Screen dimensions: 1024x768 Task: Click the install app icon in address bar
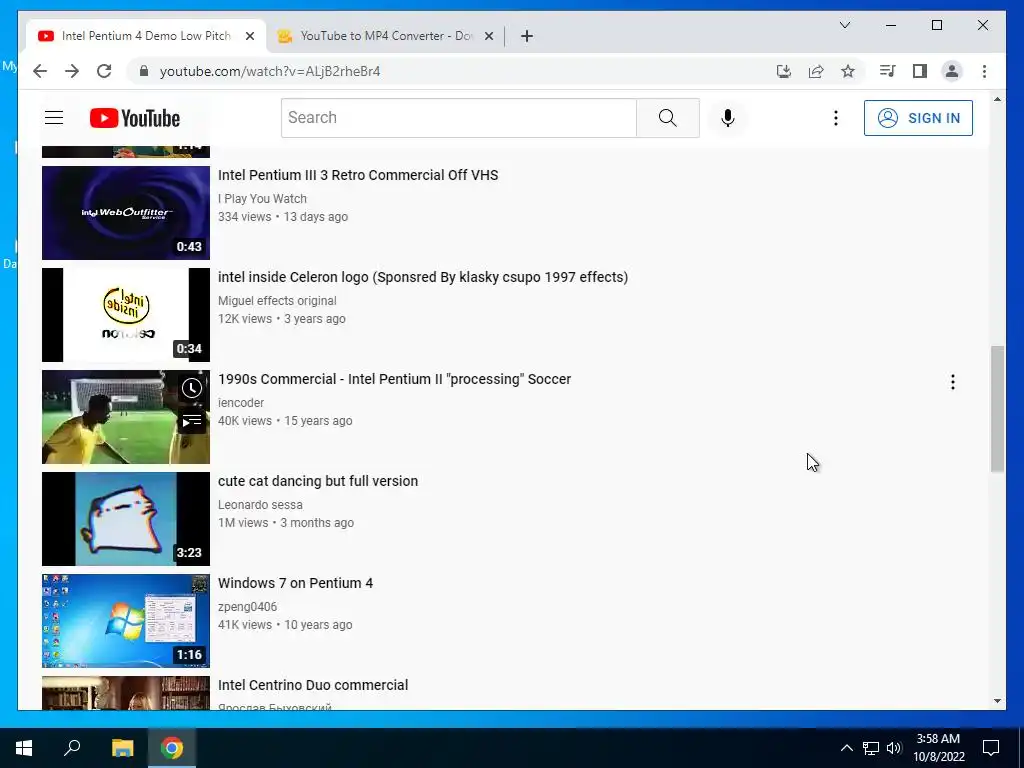(x=784, y=71)
